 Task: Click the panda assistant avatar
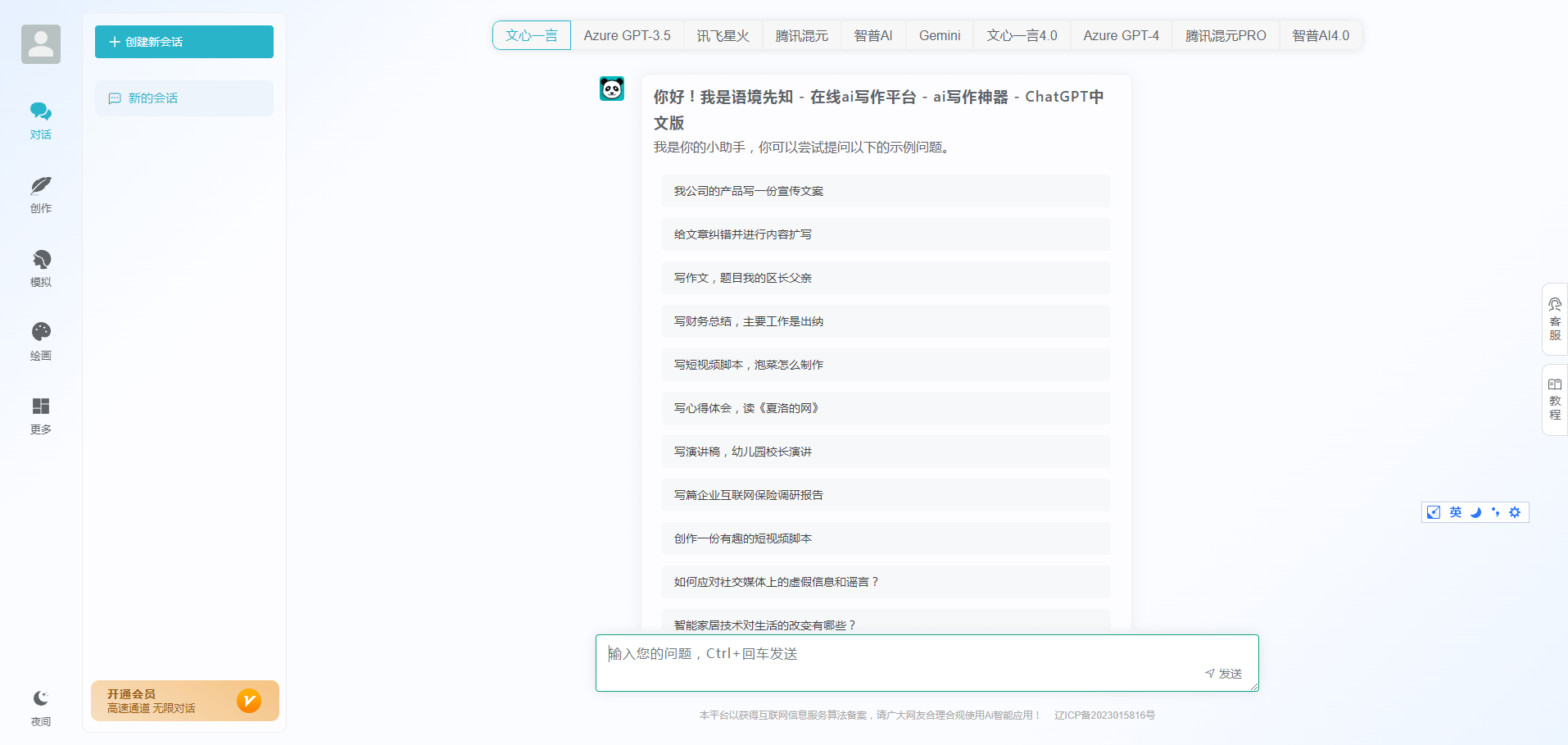(x=611, y=89)
